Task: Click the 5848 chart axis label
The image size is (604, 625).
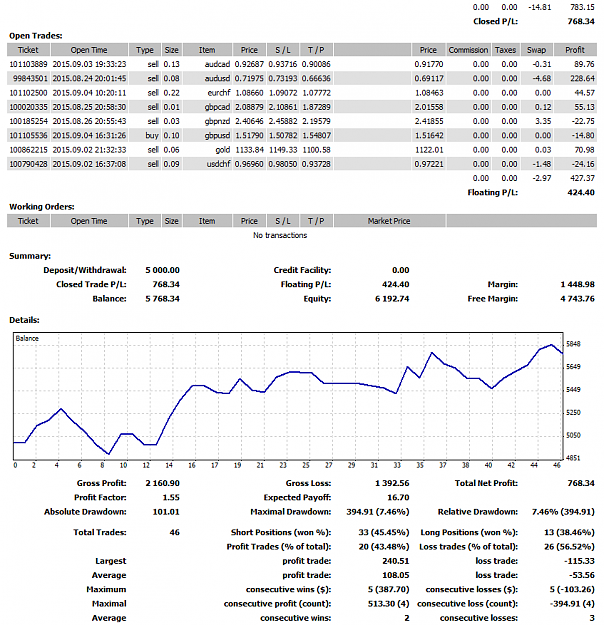Action: (573, 344)
